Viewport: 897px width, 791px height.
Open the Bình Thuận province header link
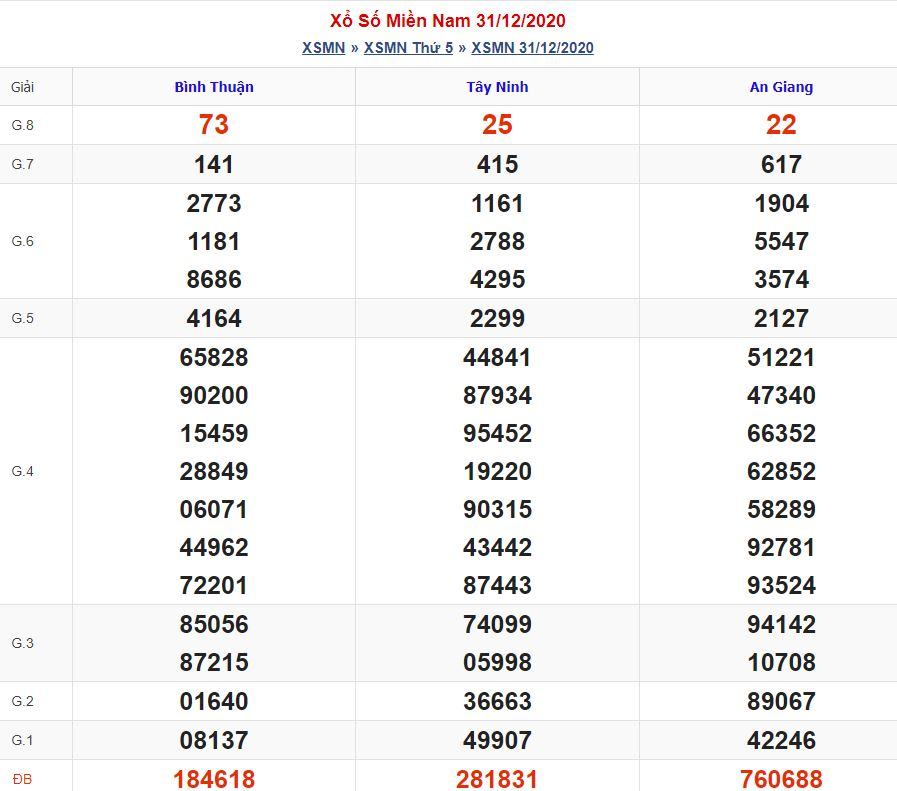[214, 87]
